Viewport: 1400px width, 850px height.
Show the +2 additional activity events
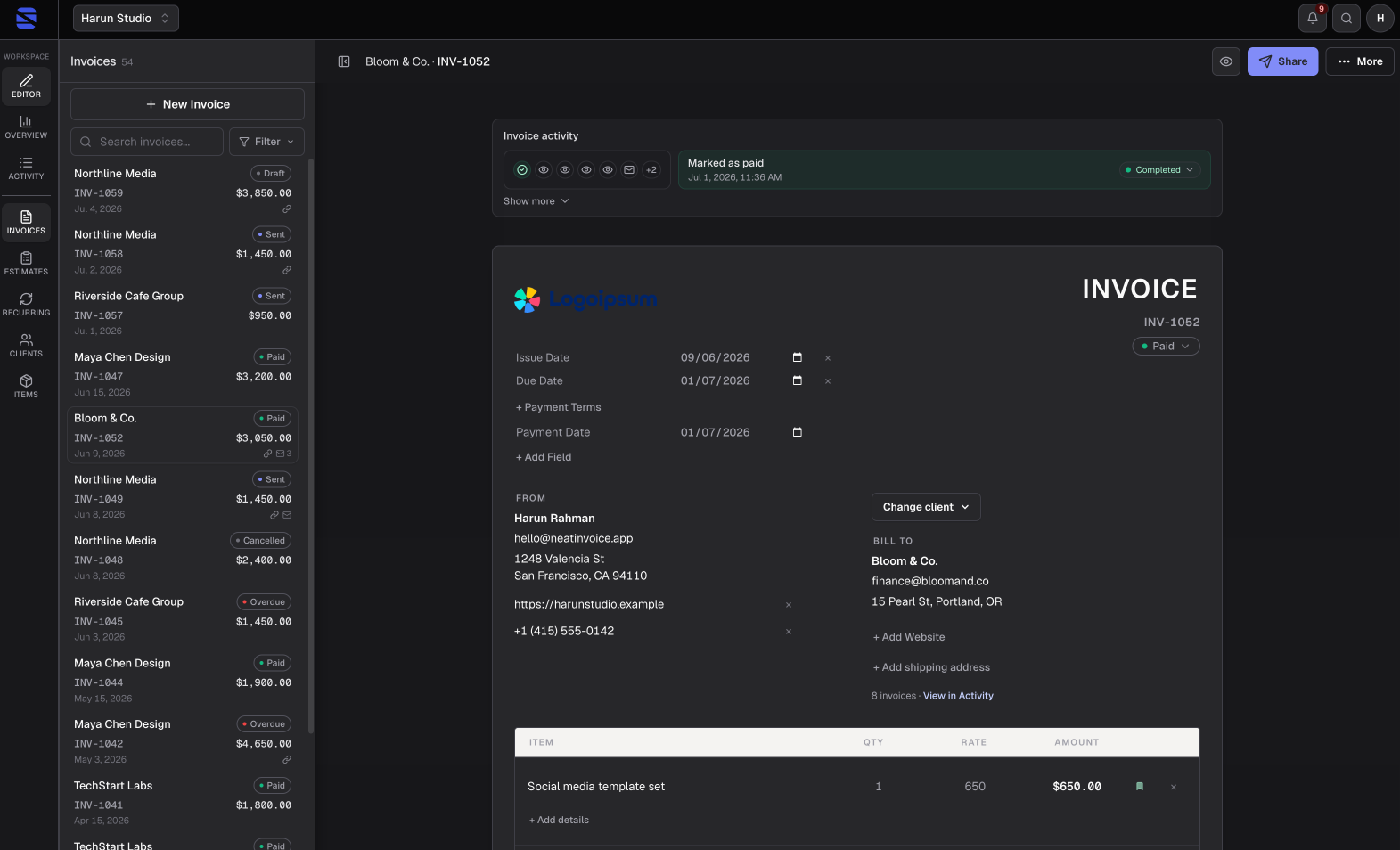click(651, 170)
